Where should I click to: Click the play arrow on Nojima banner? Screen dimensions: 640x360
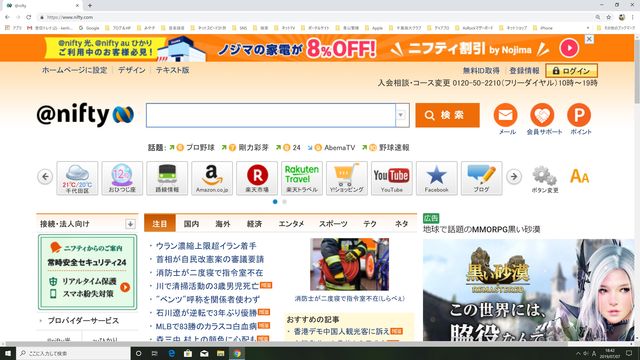[569, 48]
